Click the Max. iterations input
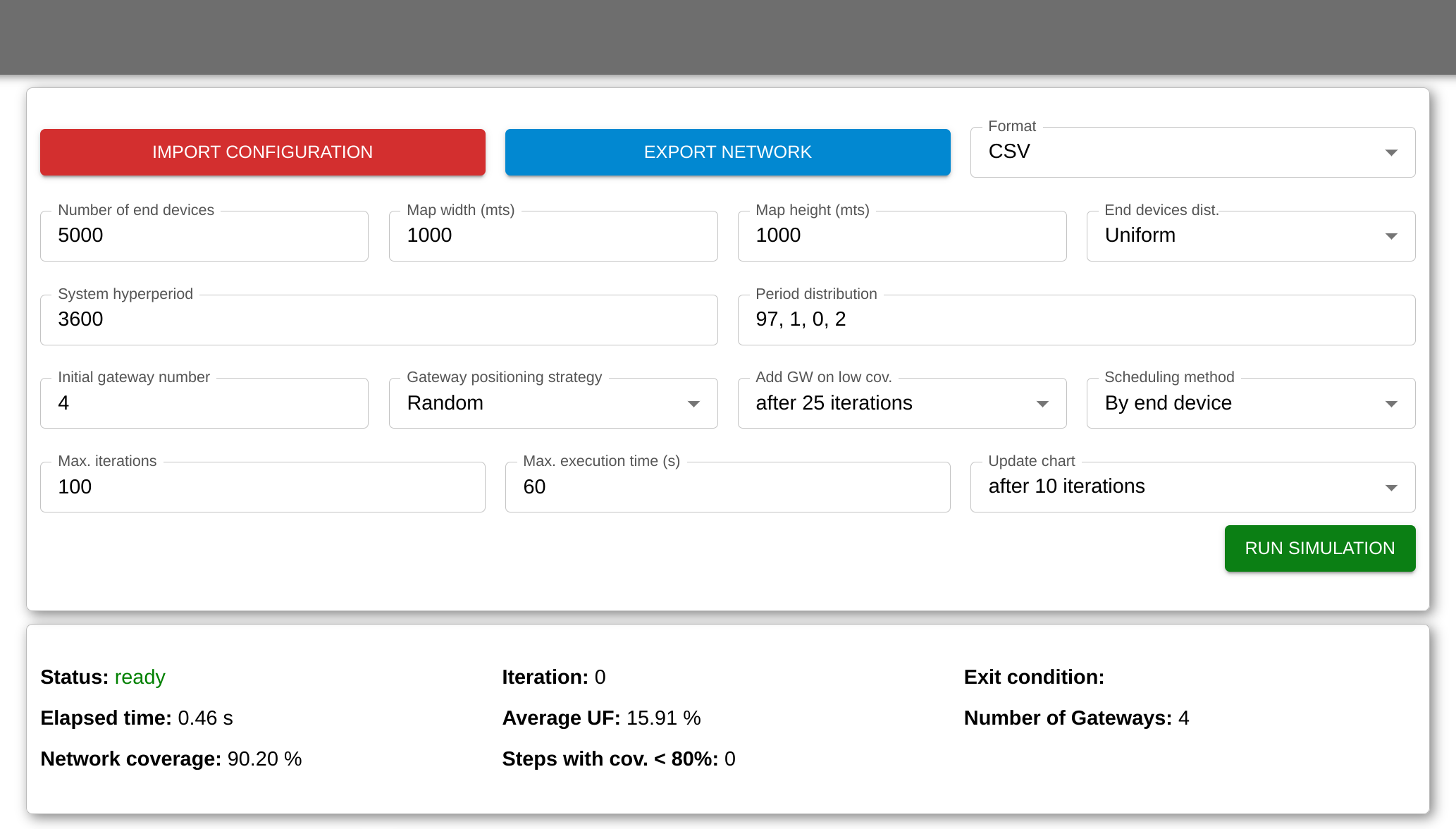The height and width of the screenshot is (829, 1456). click(x=262, y=487)
